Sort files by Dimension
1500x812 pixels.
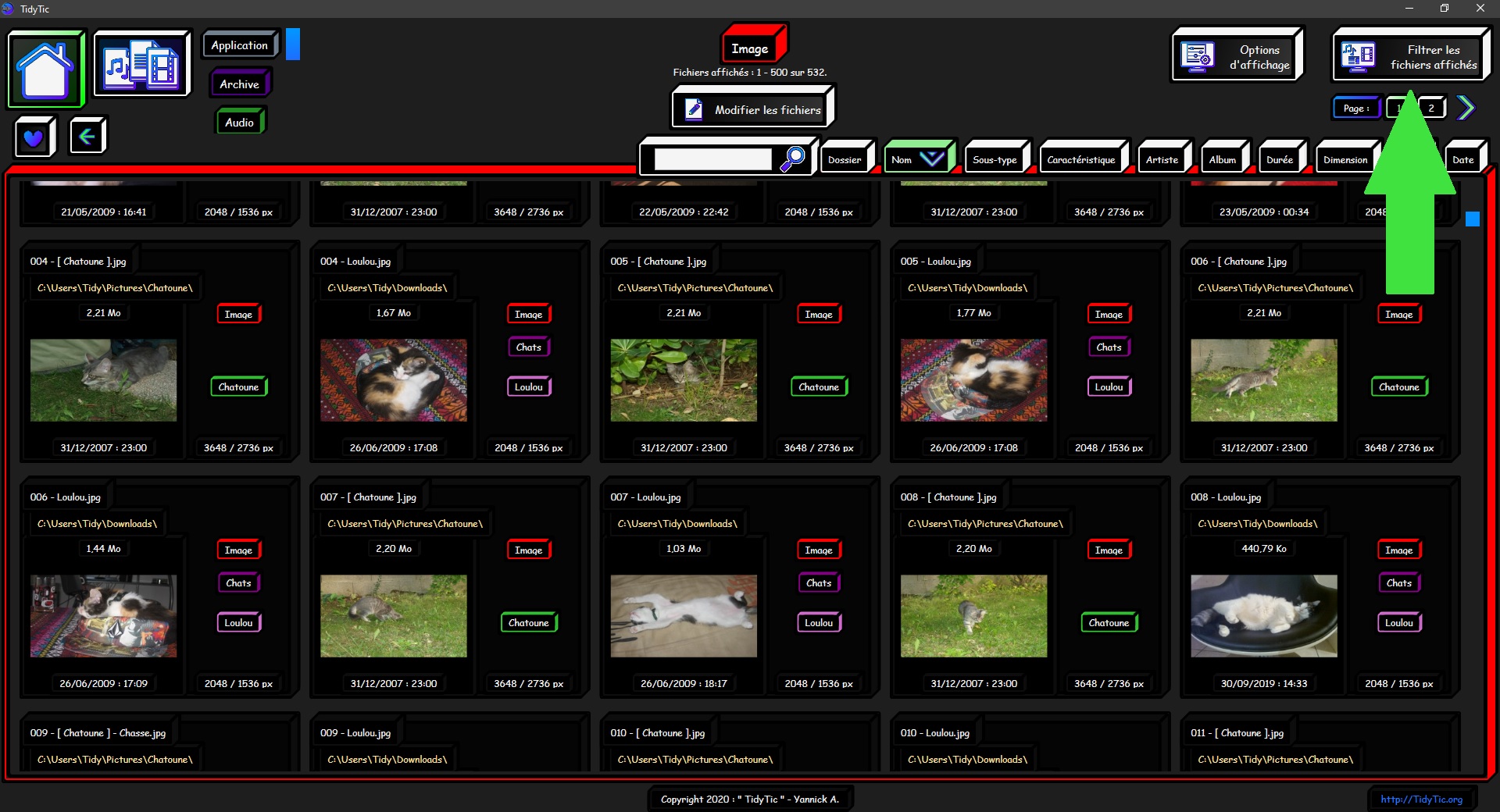tap(1345, 159)
